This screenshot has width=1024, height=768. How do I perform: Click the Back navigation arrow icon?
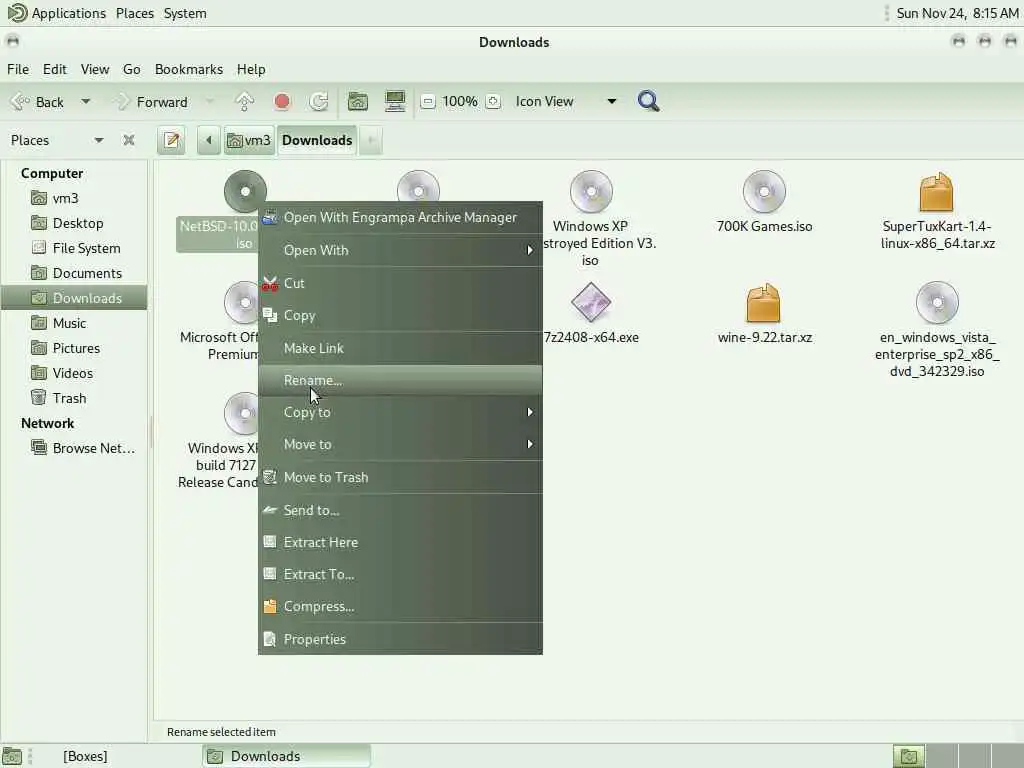(21, 101)
